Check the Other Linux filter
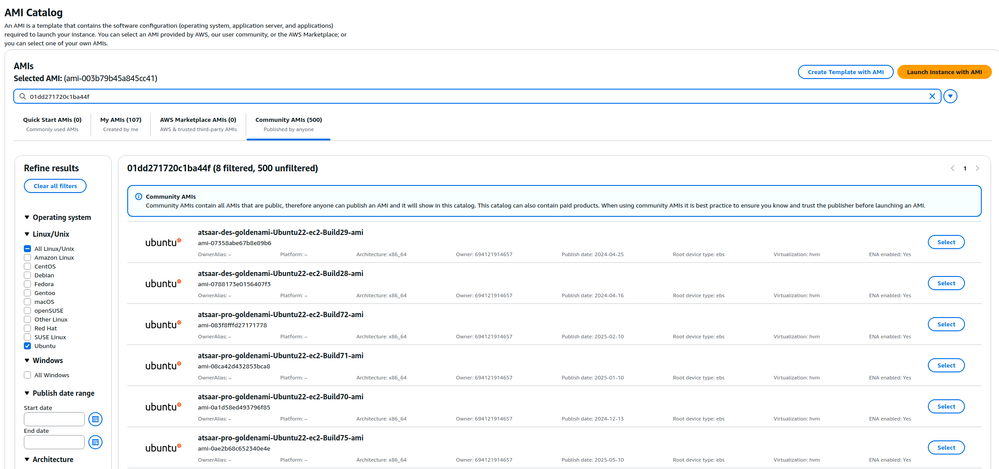 pos(27,319)
